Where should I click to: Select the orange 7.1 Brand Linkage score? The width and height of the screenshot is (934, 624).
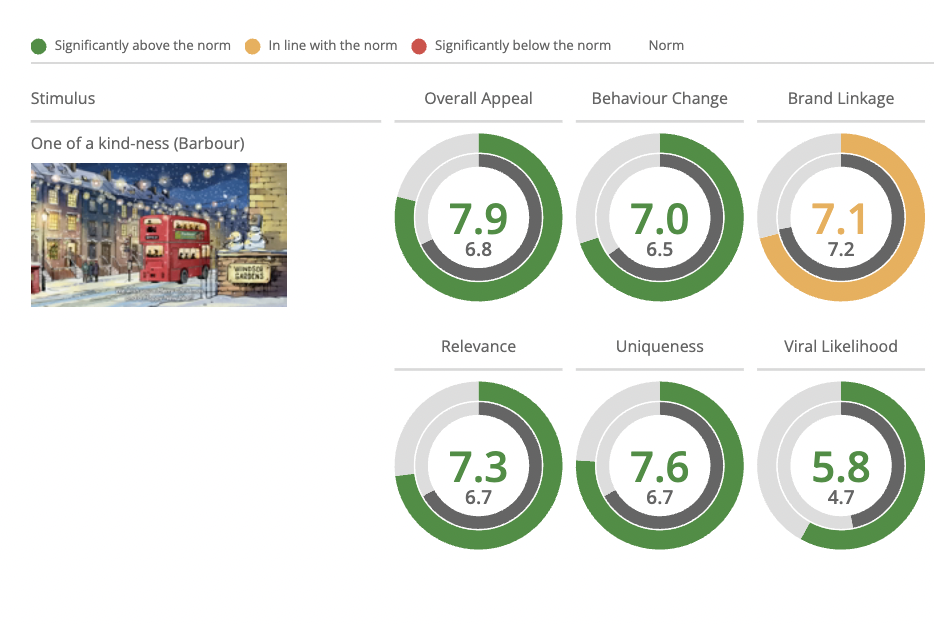tap(839, 219)
